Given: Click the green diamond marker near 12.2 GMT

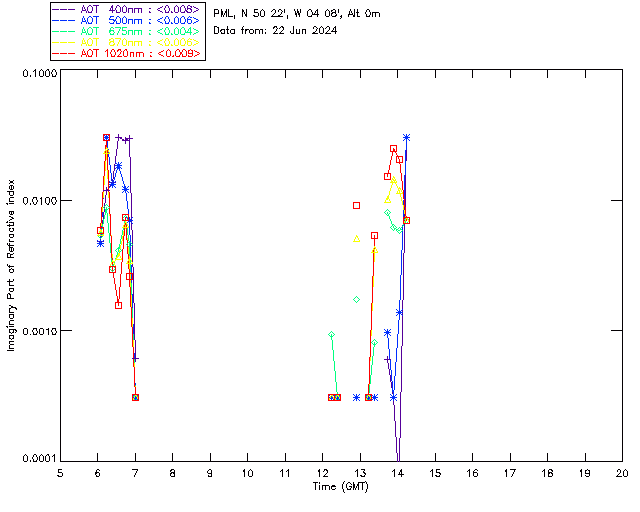Looking at the screenshot, I should 331,335.
